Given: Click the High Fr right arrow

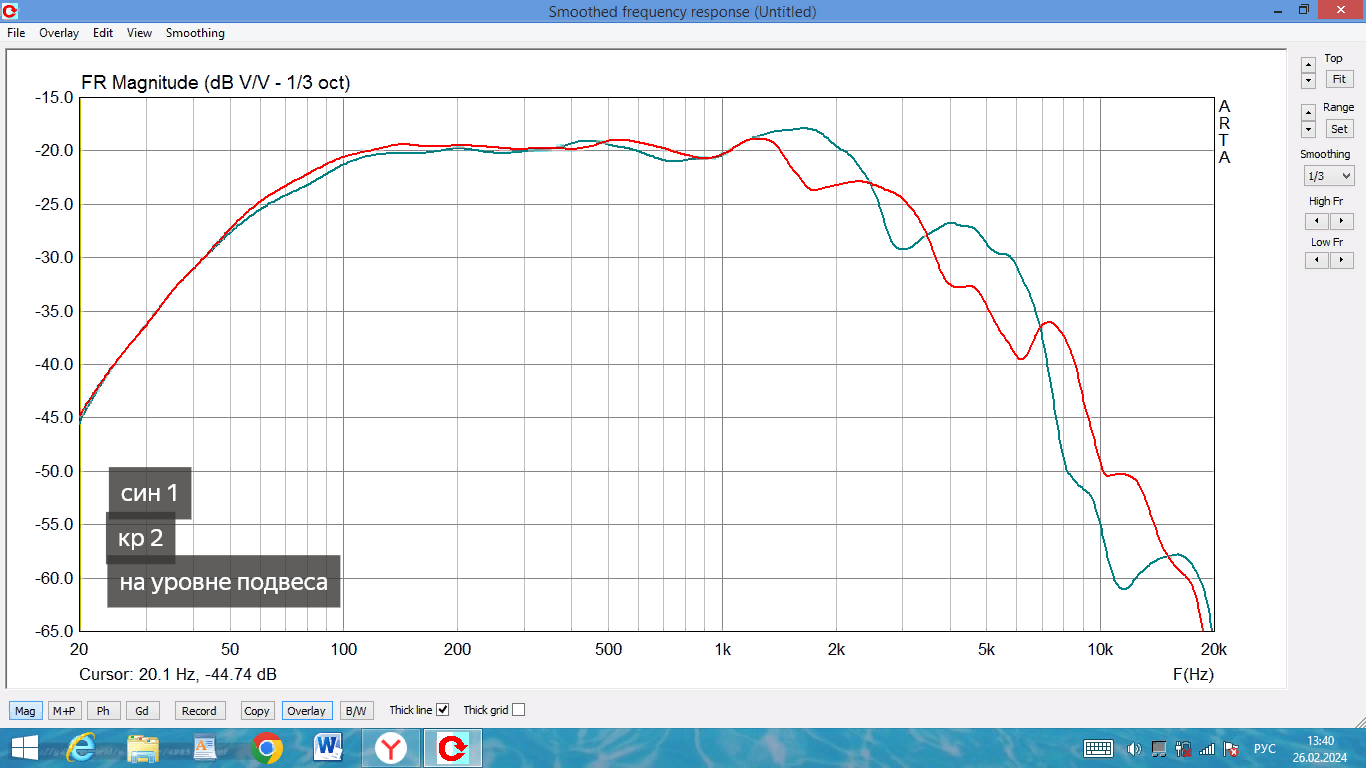Looking at the screenshot, I should click(1341, 221).
